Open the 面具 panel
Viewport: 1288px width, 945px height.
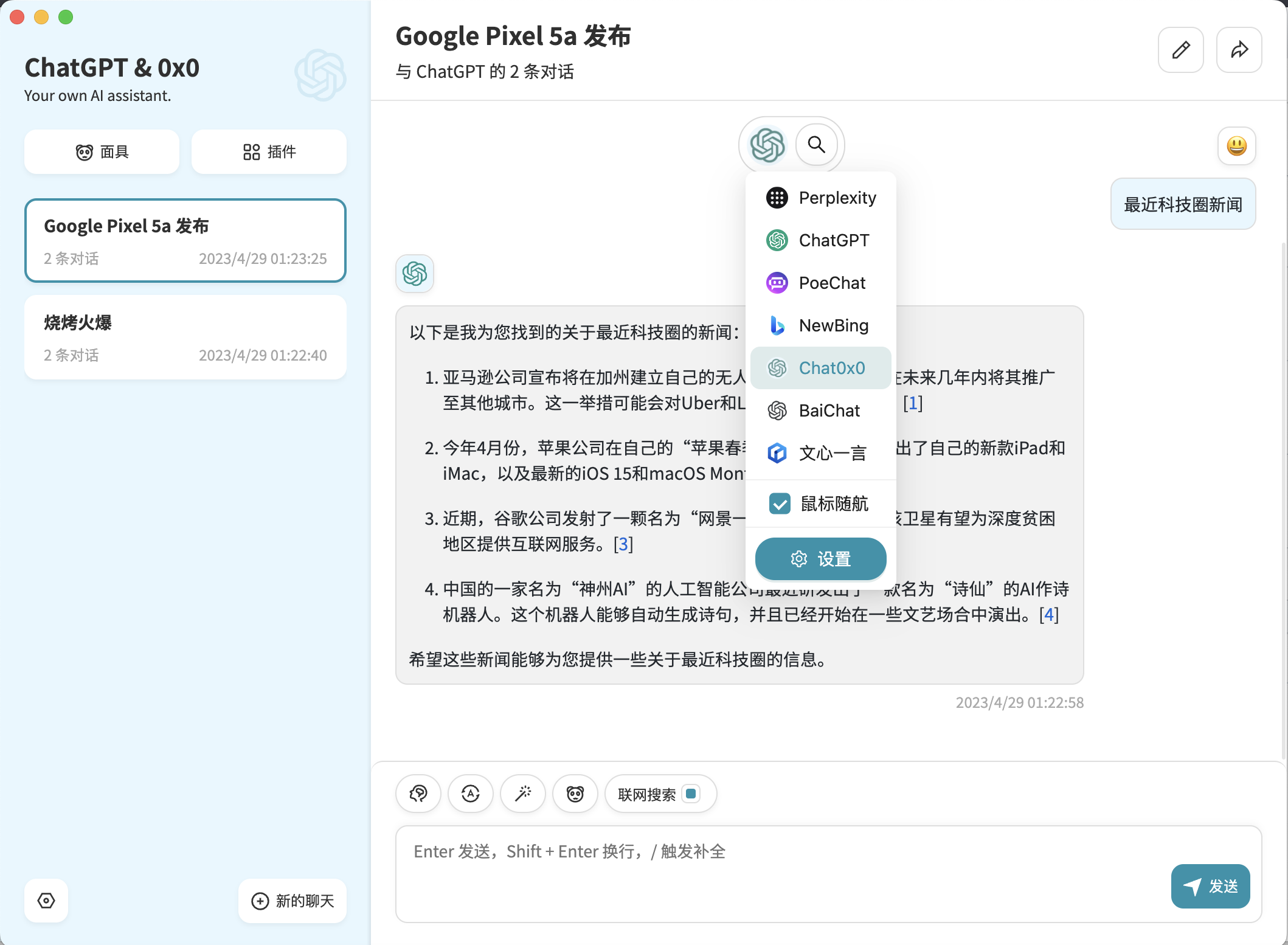101,151
